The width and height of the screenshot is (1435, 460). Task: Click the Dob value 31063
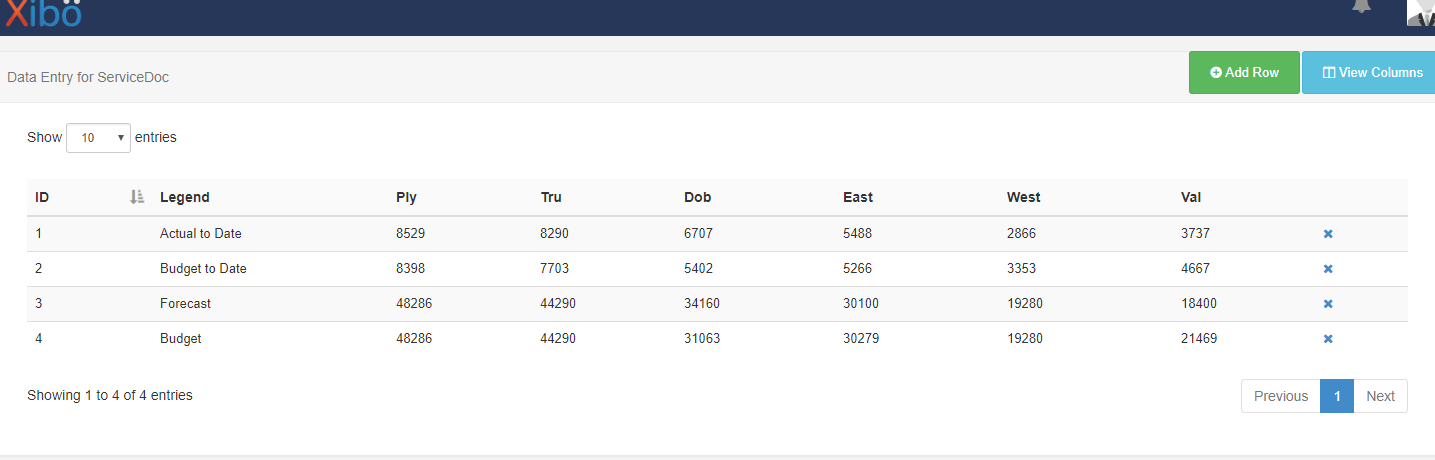tap(702, 339)
